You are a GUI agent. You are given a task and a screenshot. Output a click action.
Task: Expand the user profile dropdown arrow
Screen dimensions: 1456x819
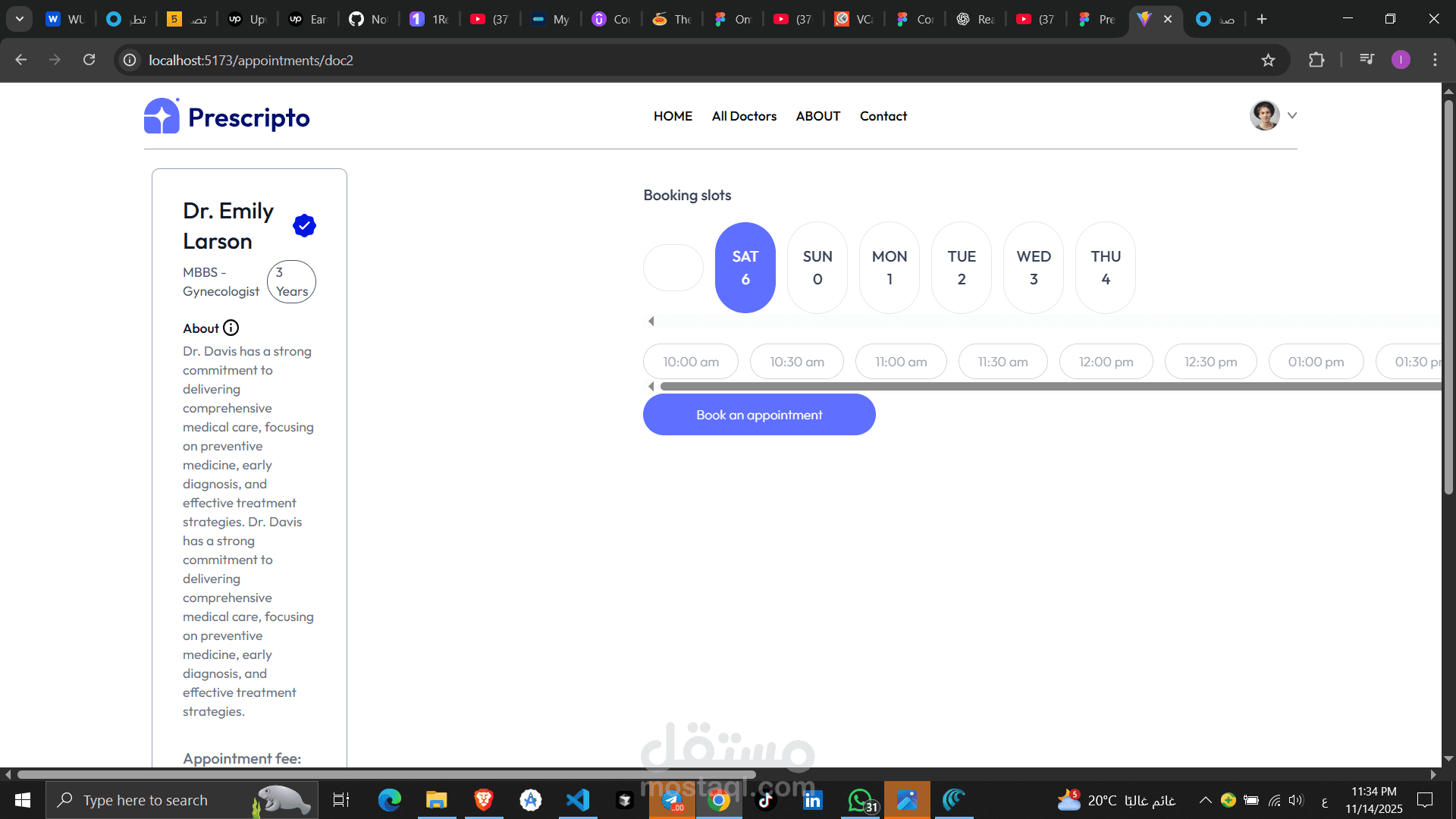coord(1292,115)
